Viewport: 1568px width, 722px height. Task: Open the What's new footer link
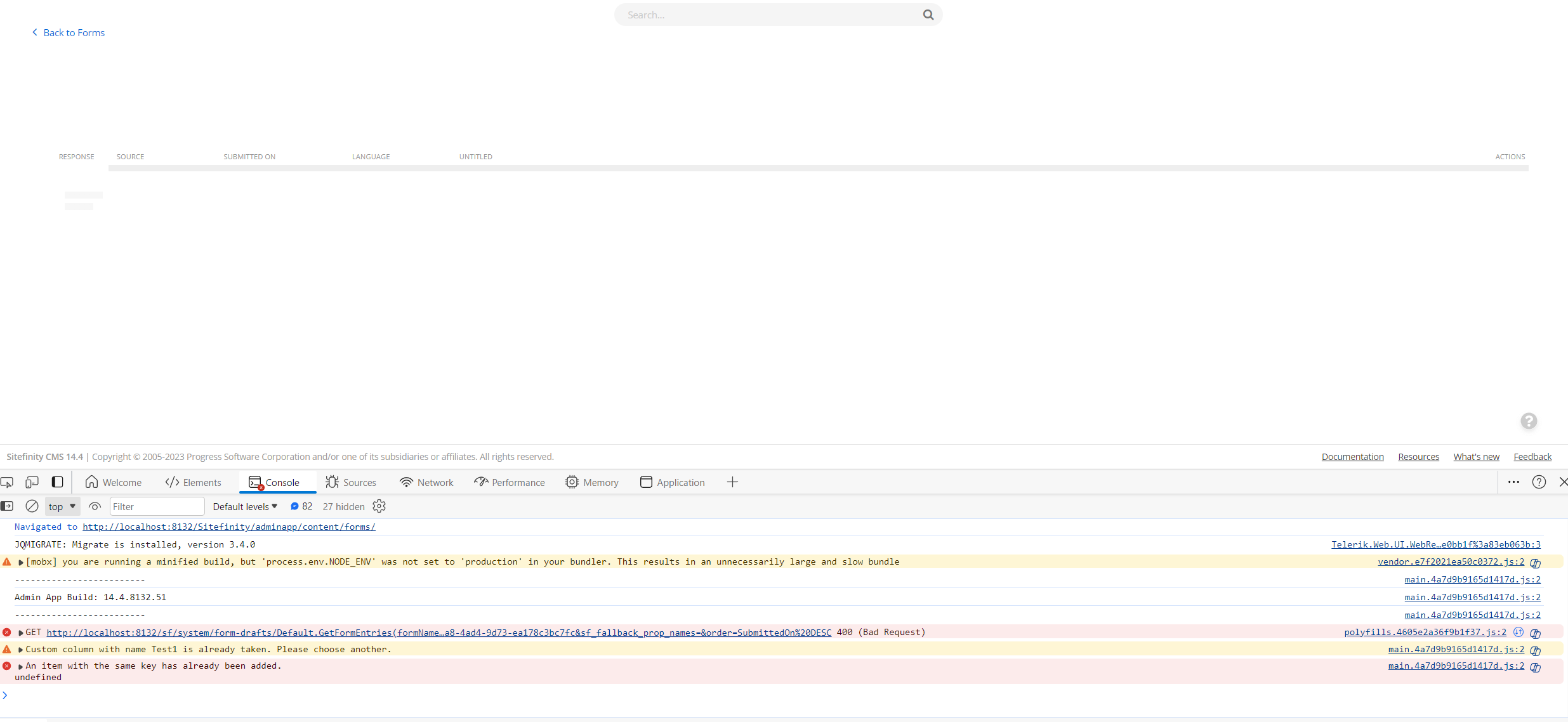[x=1476, y=457]
